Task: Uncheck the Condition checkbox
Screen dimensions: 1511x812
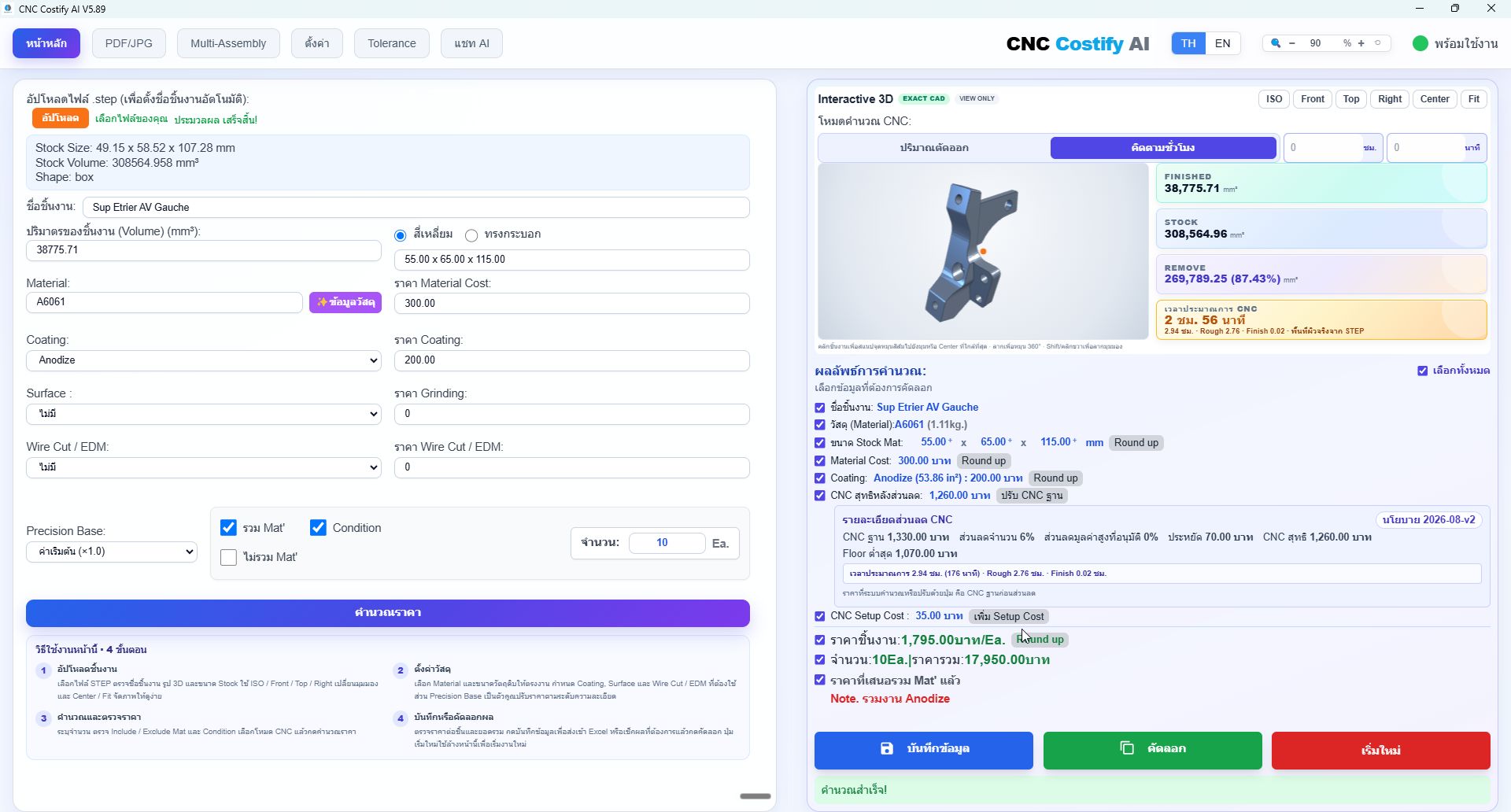Action: coord(318,528)
